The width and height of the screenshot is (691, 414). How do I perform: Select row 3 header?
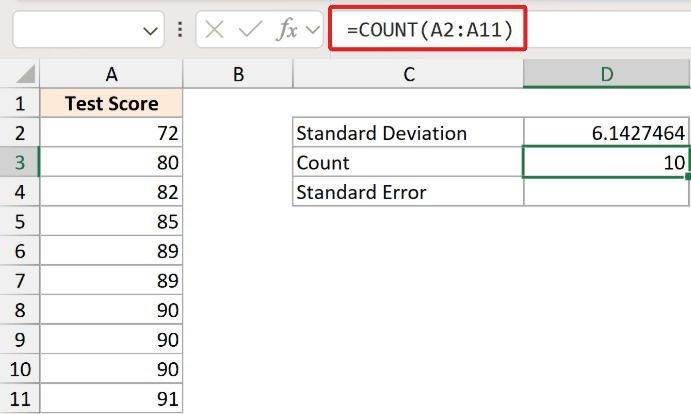tap(19, 162)
